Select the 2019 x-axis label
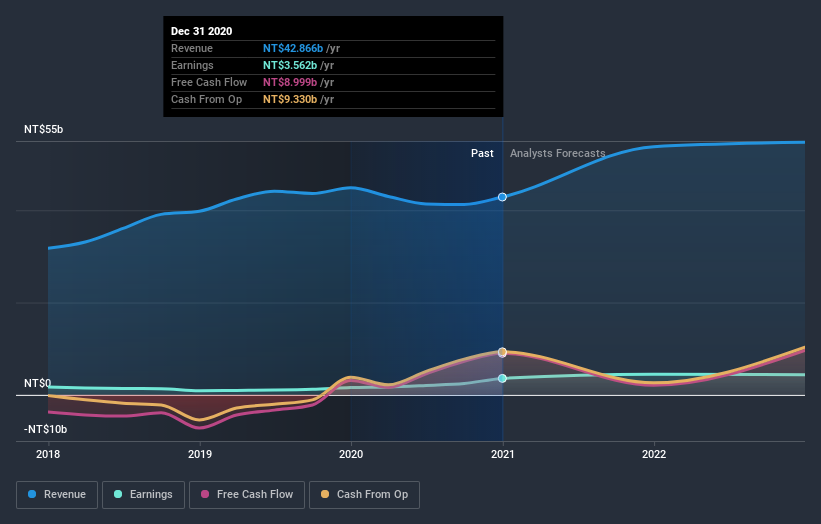821x524 pixels. click(x=200, y=454)
